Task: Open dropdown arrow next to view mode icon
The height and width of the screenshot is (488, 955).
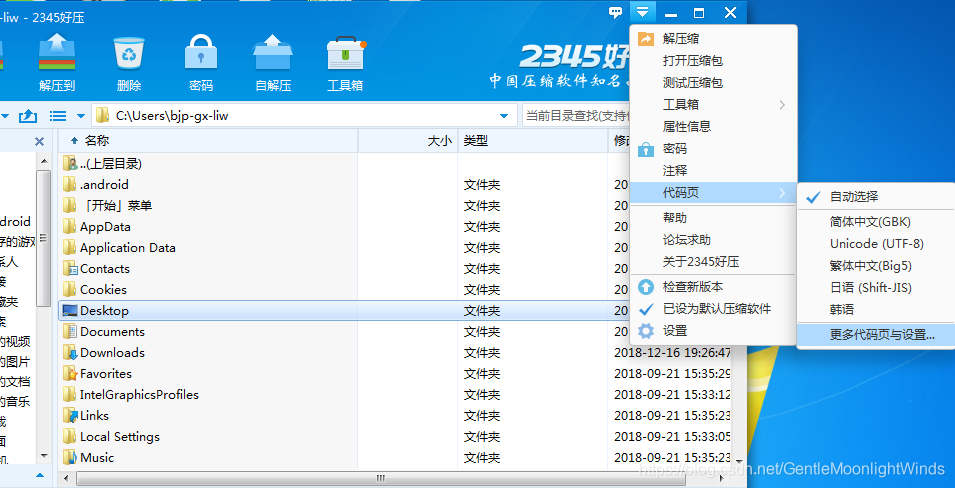Action: coord(80,116)
